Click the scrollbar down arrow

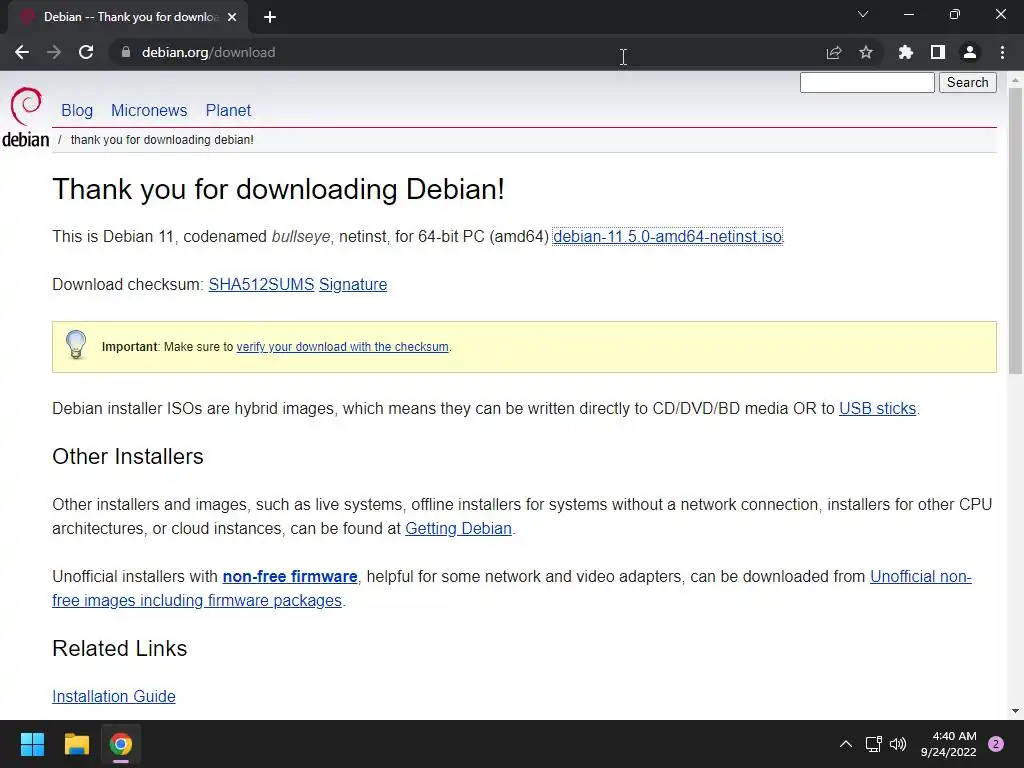1015,711
